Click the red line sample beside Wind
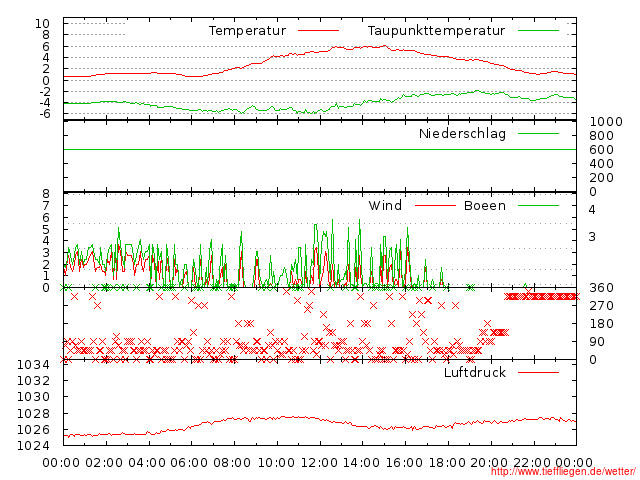640x480 pixels. tap(435, 205)
